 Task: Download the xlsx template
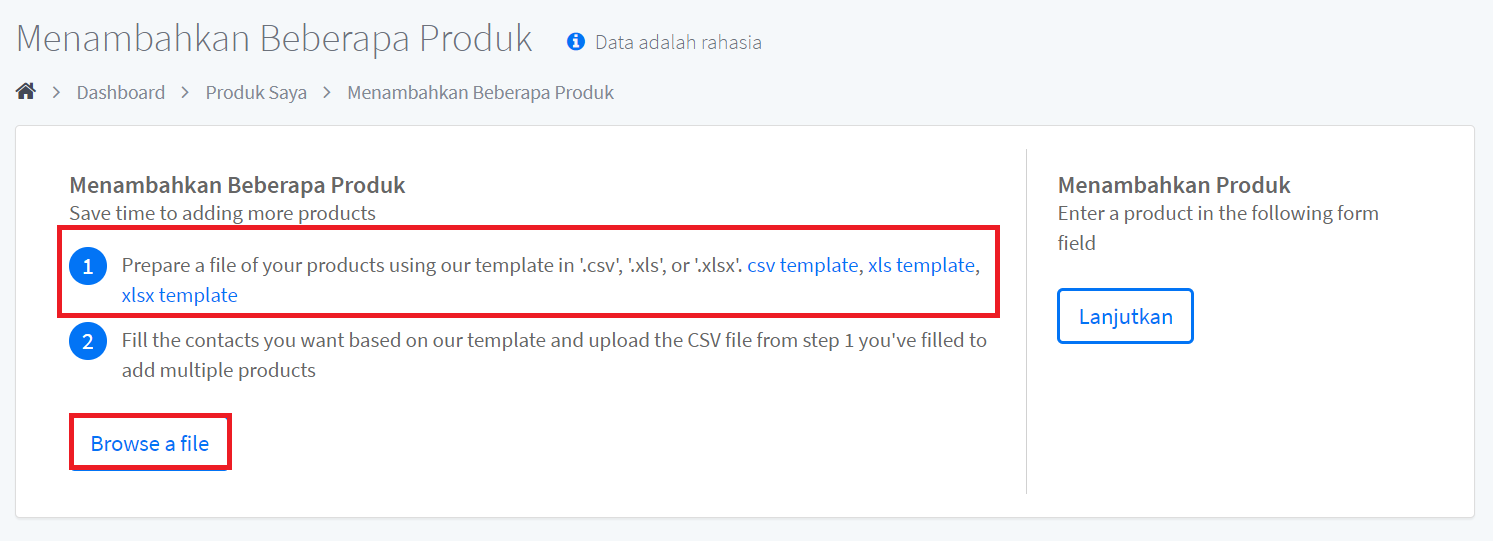180,295
